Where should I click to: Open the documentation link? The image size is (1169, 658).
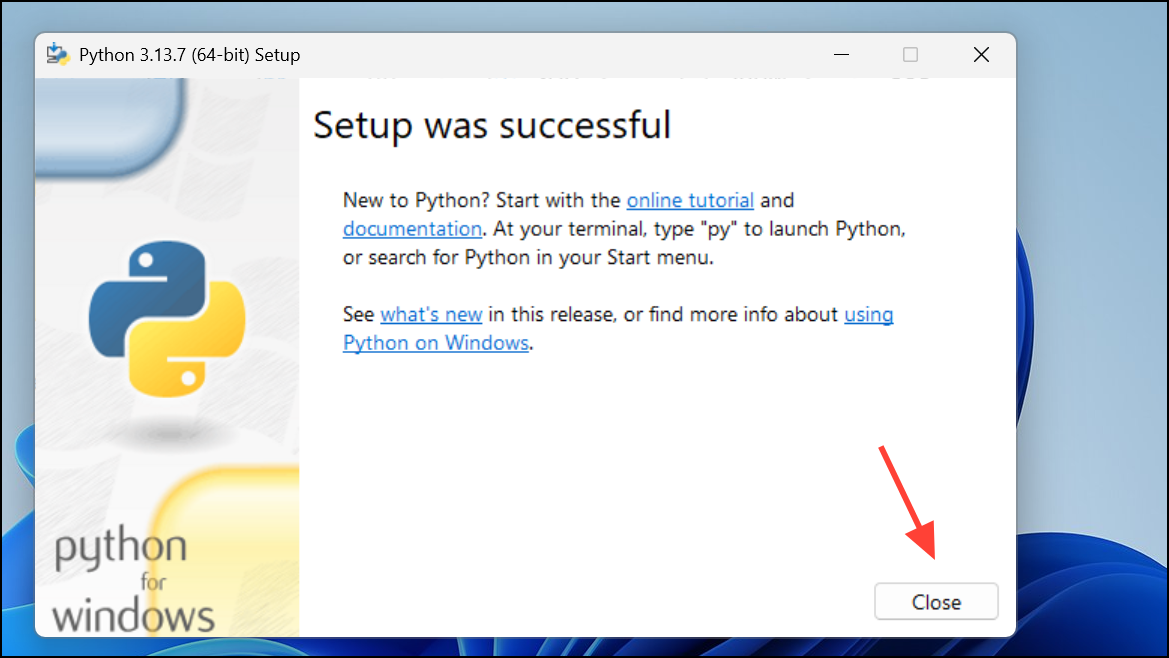[412, 229]
